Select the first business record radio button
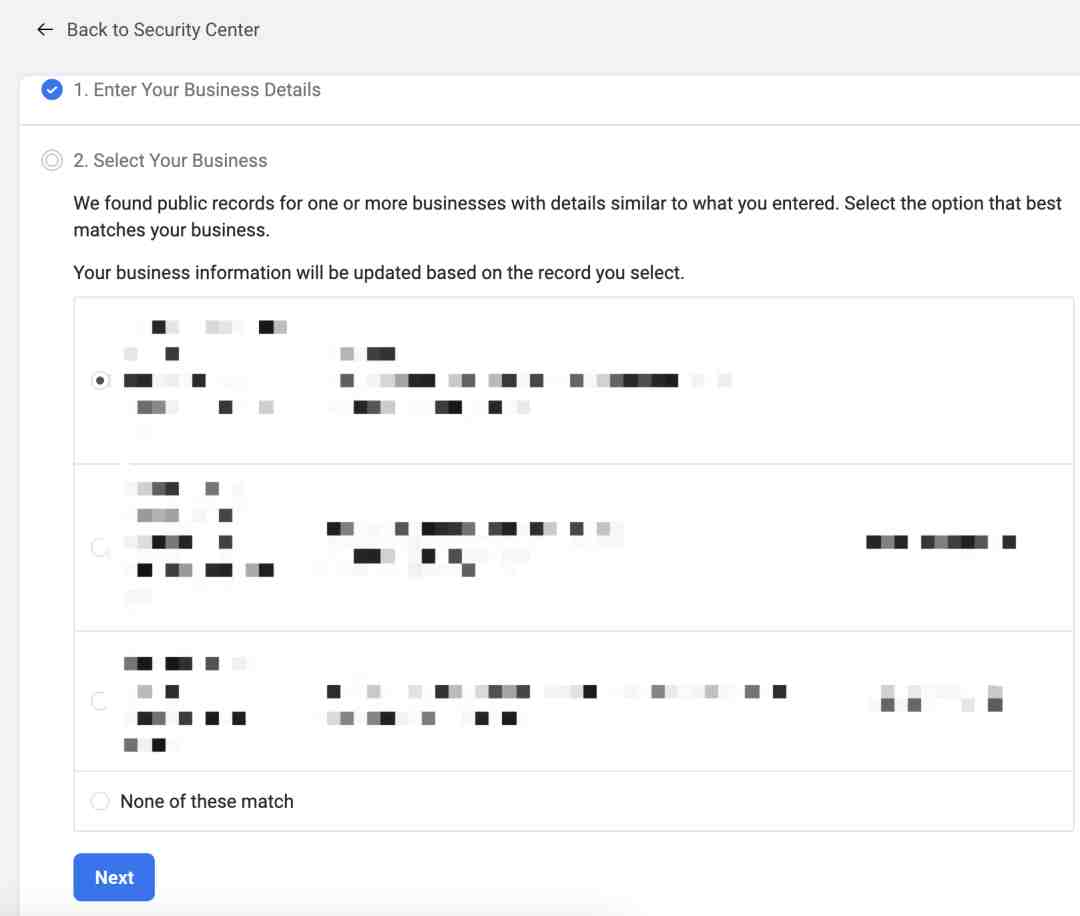Screen dimensions: 1080x916 [101, 380]
